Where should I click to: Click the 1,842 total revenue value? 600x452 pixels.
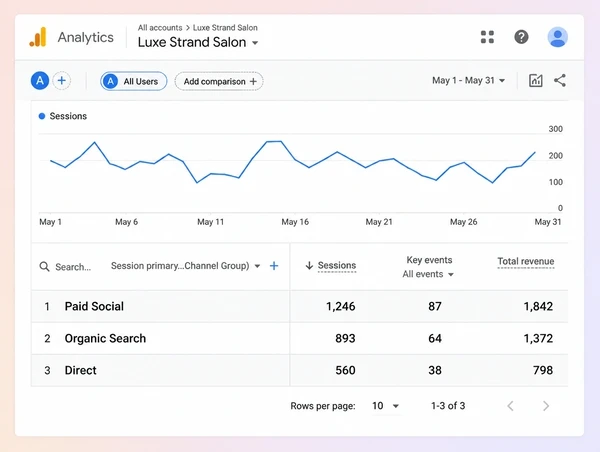click(538, 306)
